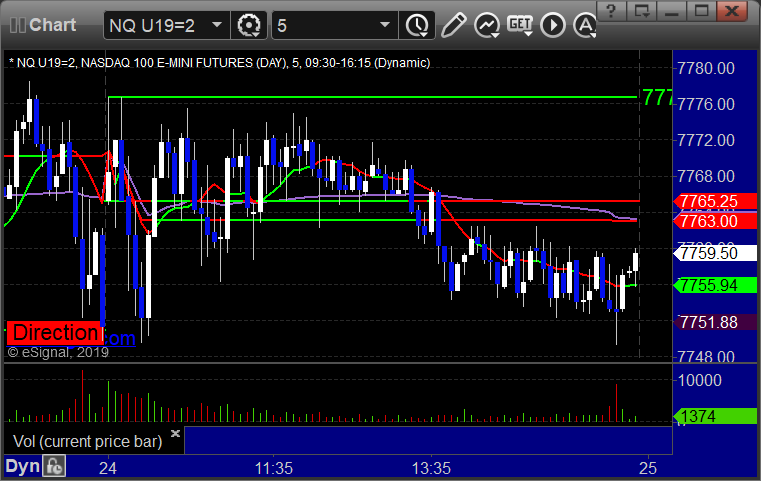The image size is (761, 481).
Task: Click the 7768.00 price axis label
Action: (706, 176)
